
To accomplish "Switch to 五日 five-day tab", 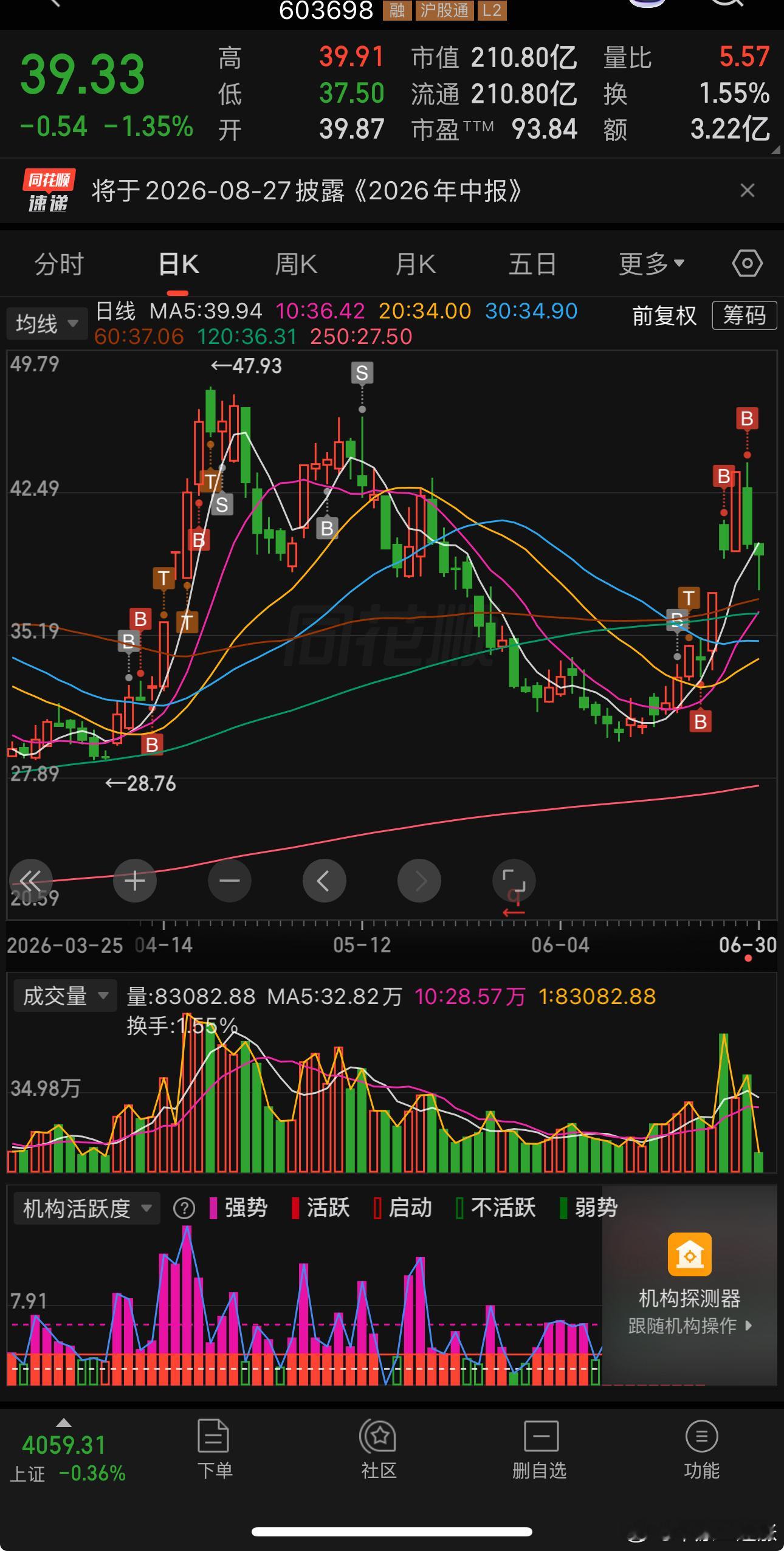I will coord(532,264).
